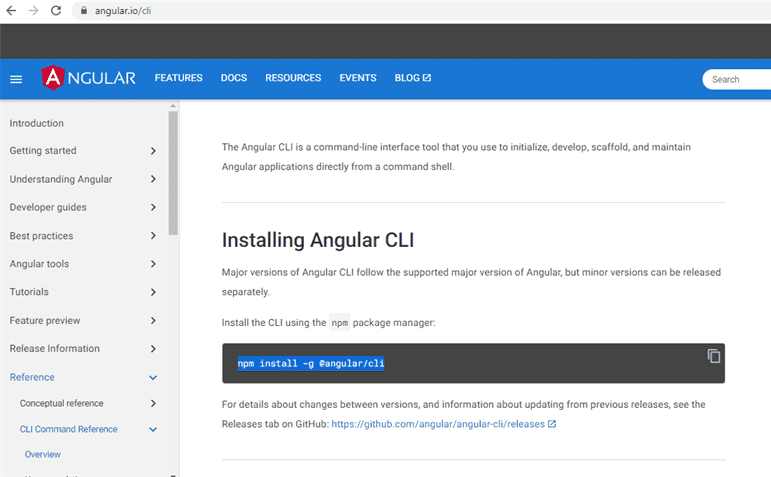Collapse the Reference section chevron

153,378
